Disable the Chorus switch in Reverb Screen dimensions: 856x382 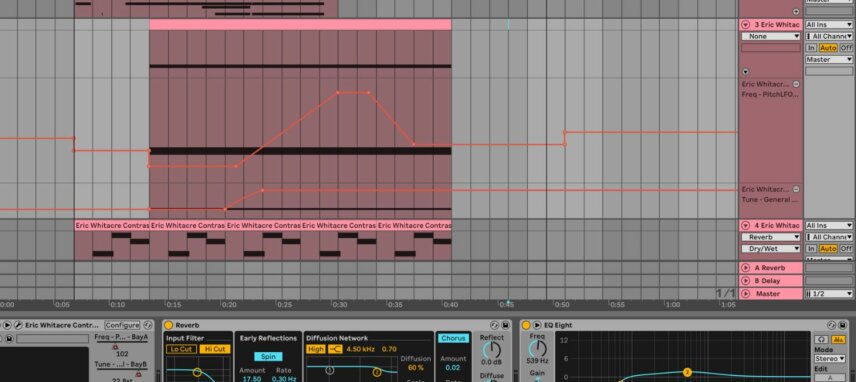pos(453,338)
